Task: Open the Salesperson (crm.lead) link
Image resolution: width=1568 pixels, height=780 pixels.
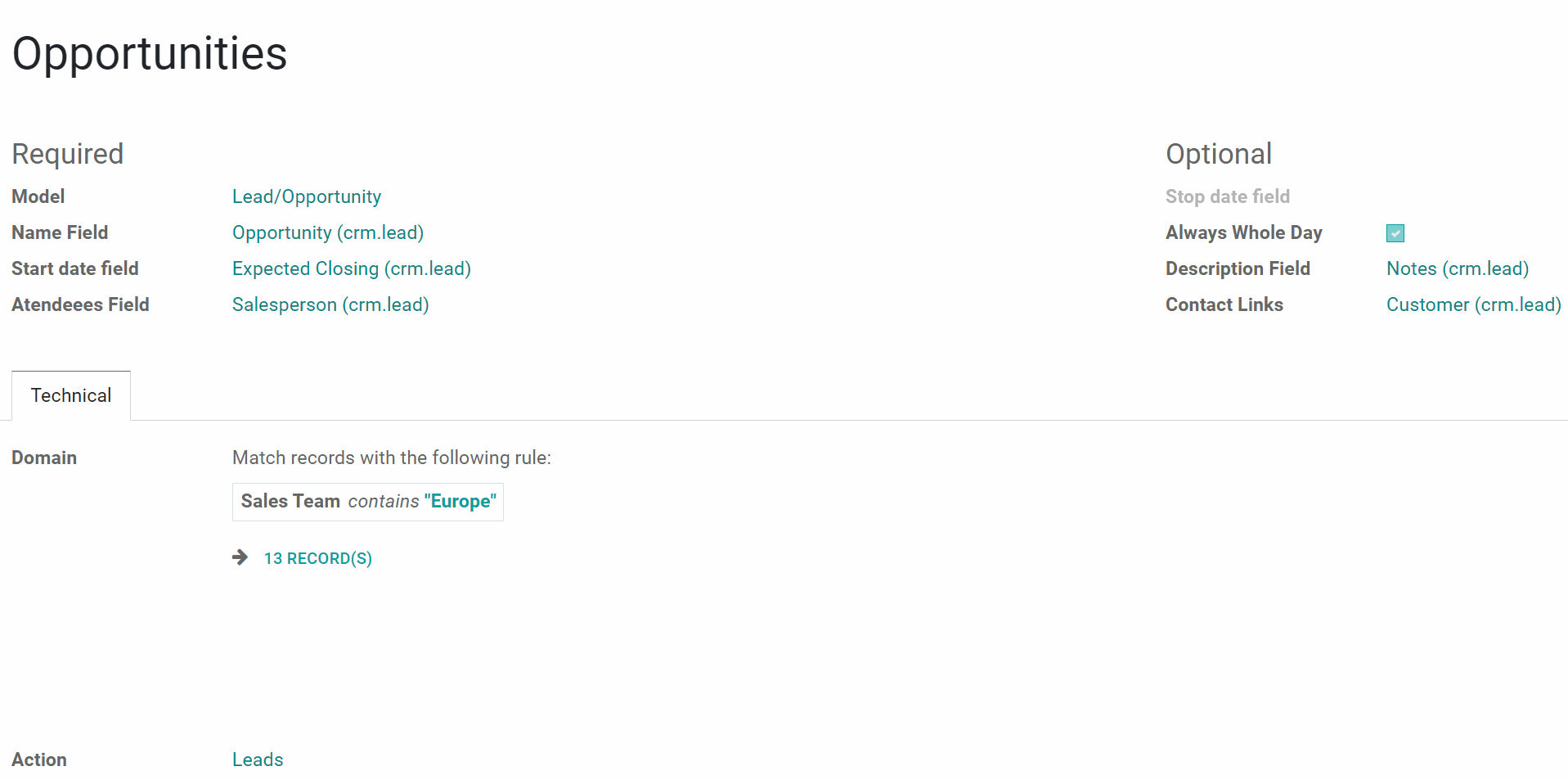Action: point(330,304)
